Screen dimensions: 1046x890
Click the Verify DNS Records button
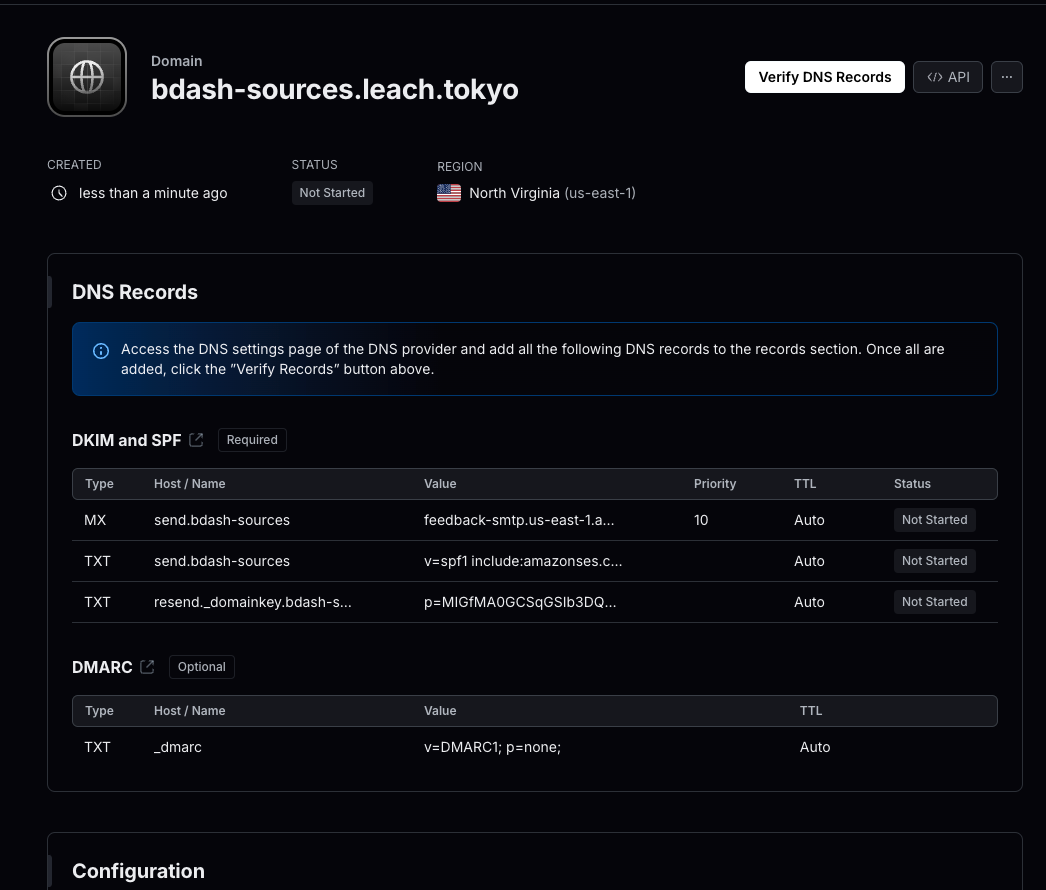(x=824, y=76)
